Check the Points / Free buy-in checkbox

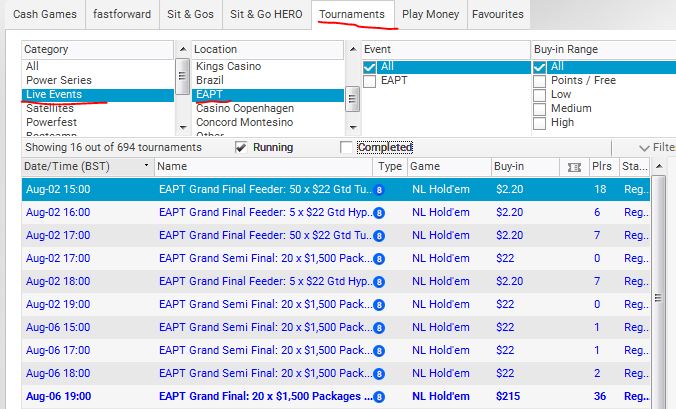pos(539,81)
